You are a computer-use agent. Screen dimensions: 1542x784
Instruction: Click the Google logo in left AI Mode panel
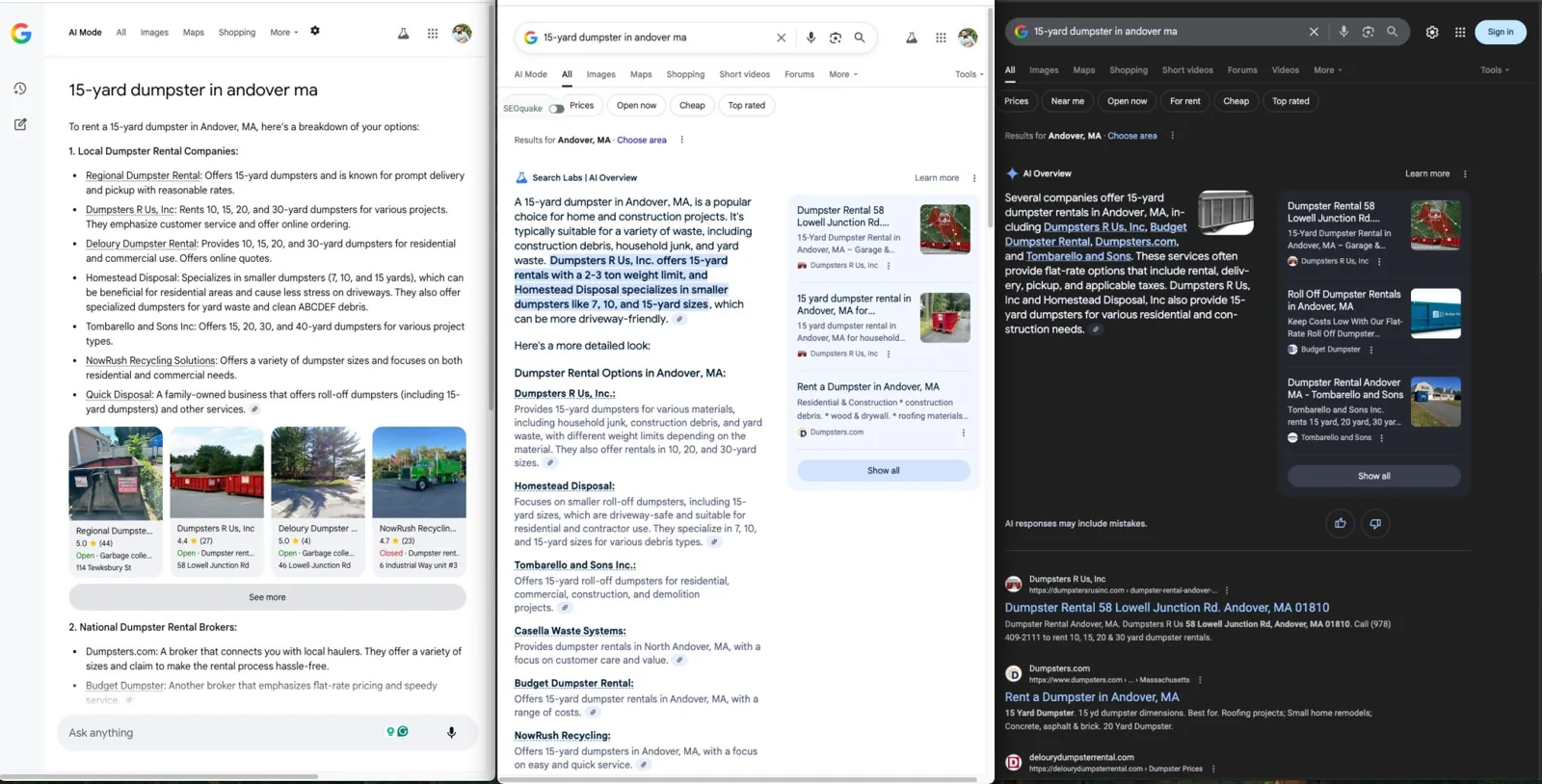click(x=21, y=34)
